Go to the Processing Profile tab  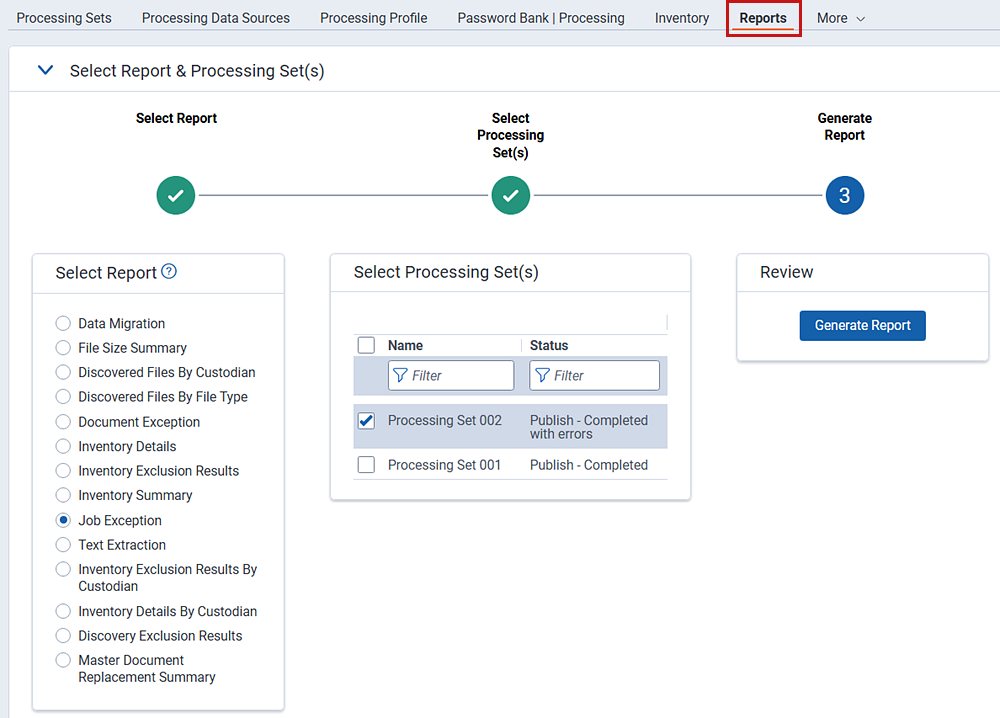373,18
